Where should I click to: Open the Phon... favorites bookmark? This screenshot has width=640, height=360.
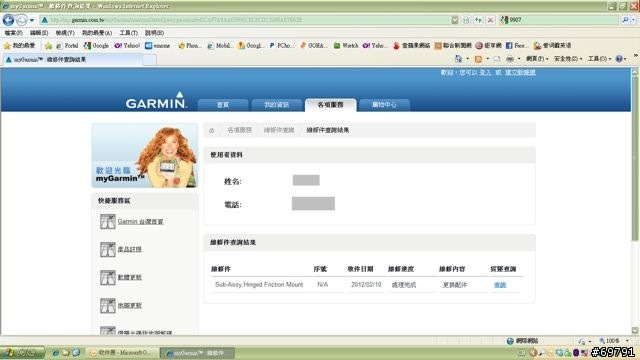(x=190, y=46)
